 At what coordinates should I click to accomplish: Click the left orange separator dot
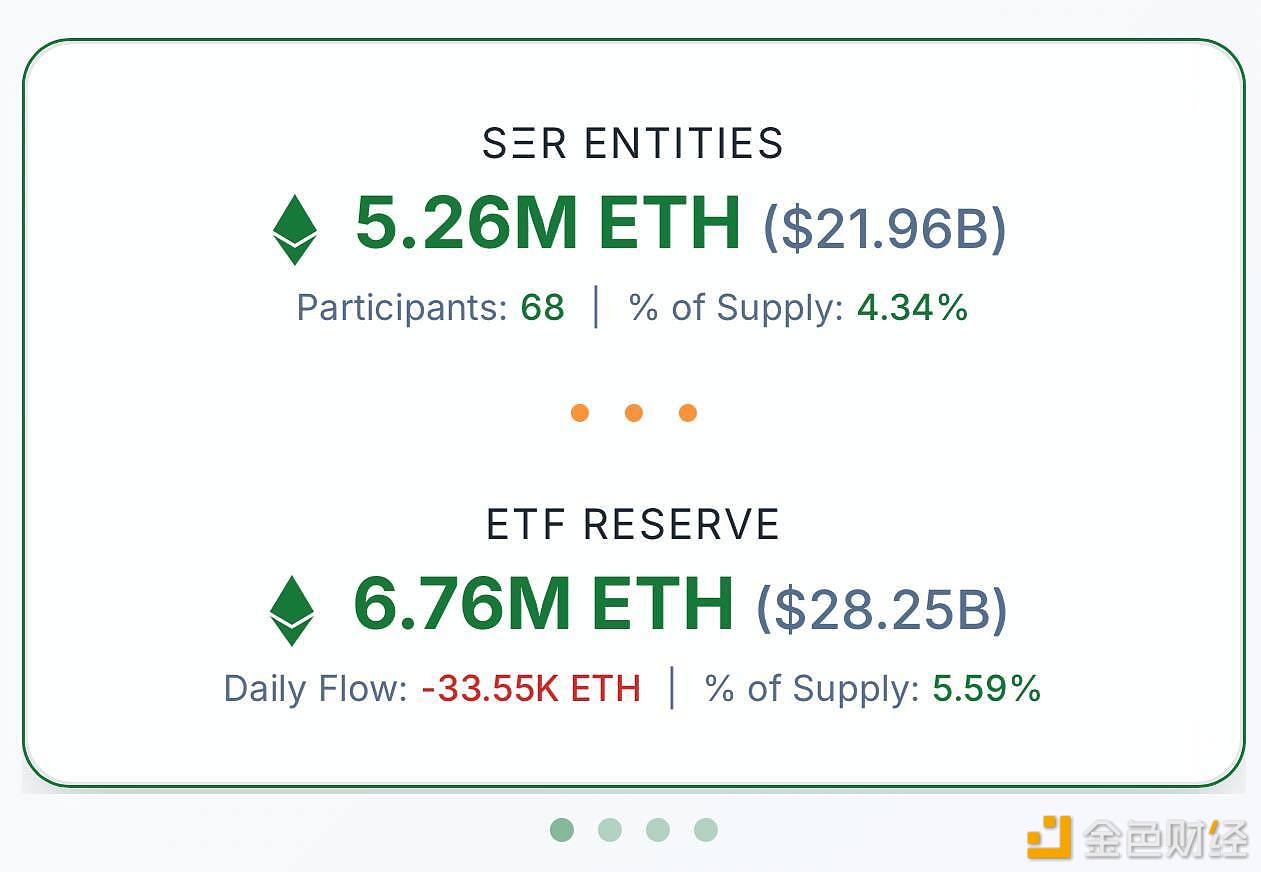[x=580, y=413]
